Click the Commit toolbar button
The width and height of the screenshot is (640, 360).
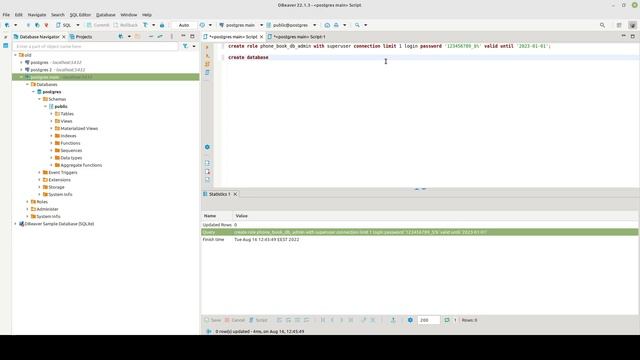pos(98,25)
